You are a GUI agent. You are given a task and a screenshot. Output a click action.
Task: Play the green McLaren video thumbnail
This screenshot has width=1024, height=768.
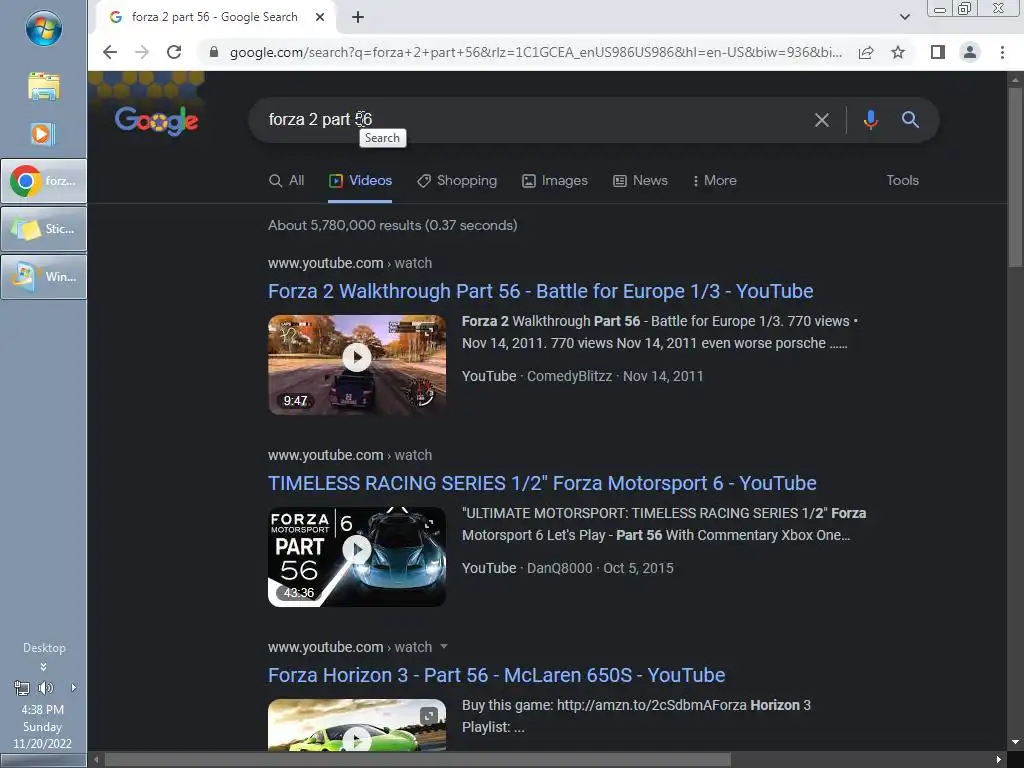point(357,725)
